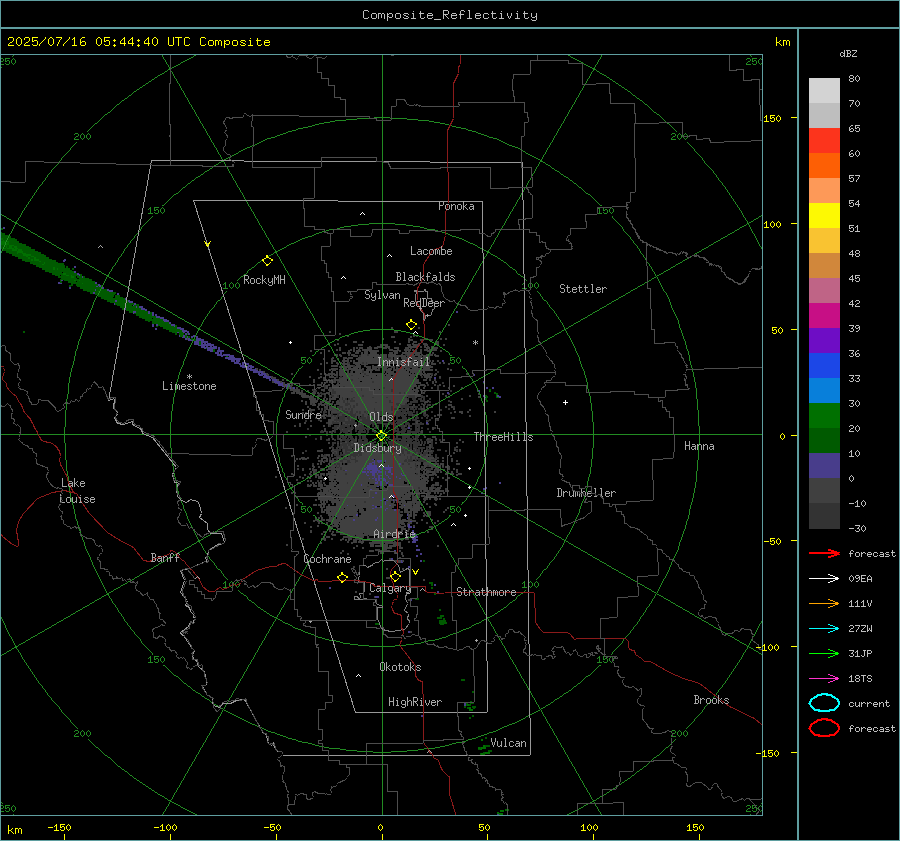Click the Hanna city label
900x841 pixels.
tap(699, 446)
